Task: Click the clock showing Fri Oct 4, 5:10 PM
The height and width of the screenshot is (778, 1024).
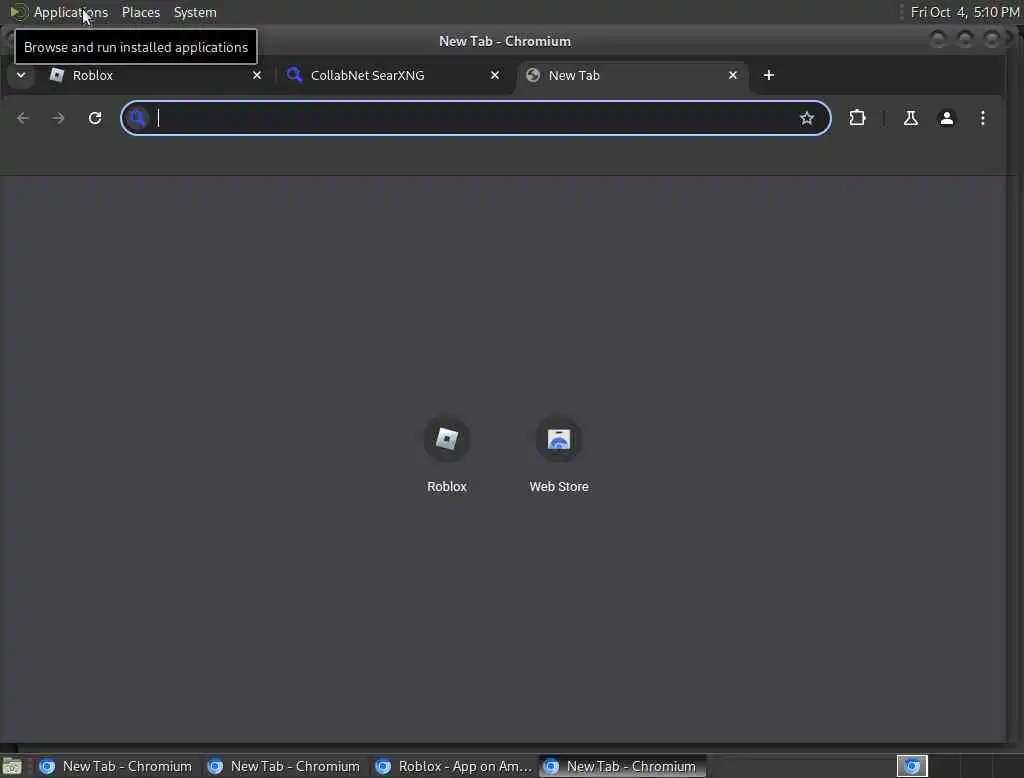Action: pos(965,12)
